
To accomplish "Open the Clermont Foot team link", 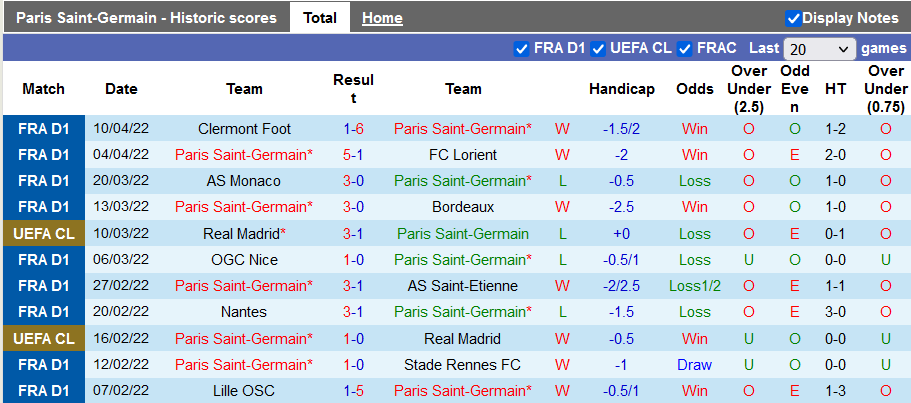I will point(245,129).
